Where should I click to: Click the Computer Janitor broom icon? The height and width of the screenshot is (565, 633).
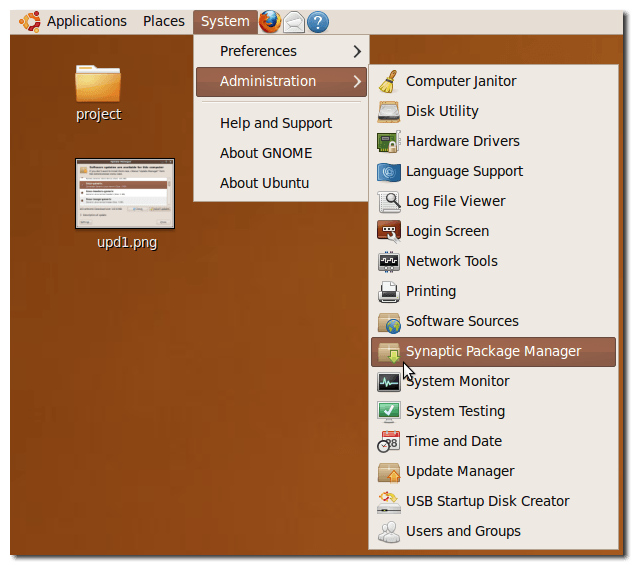(x=389, y=82)
